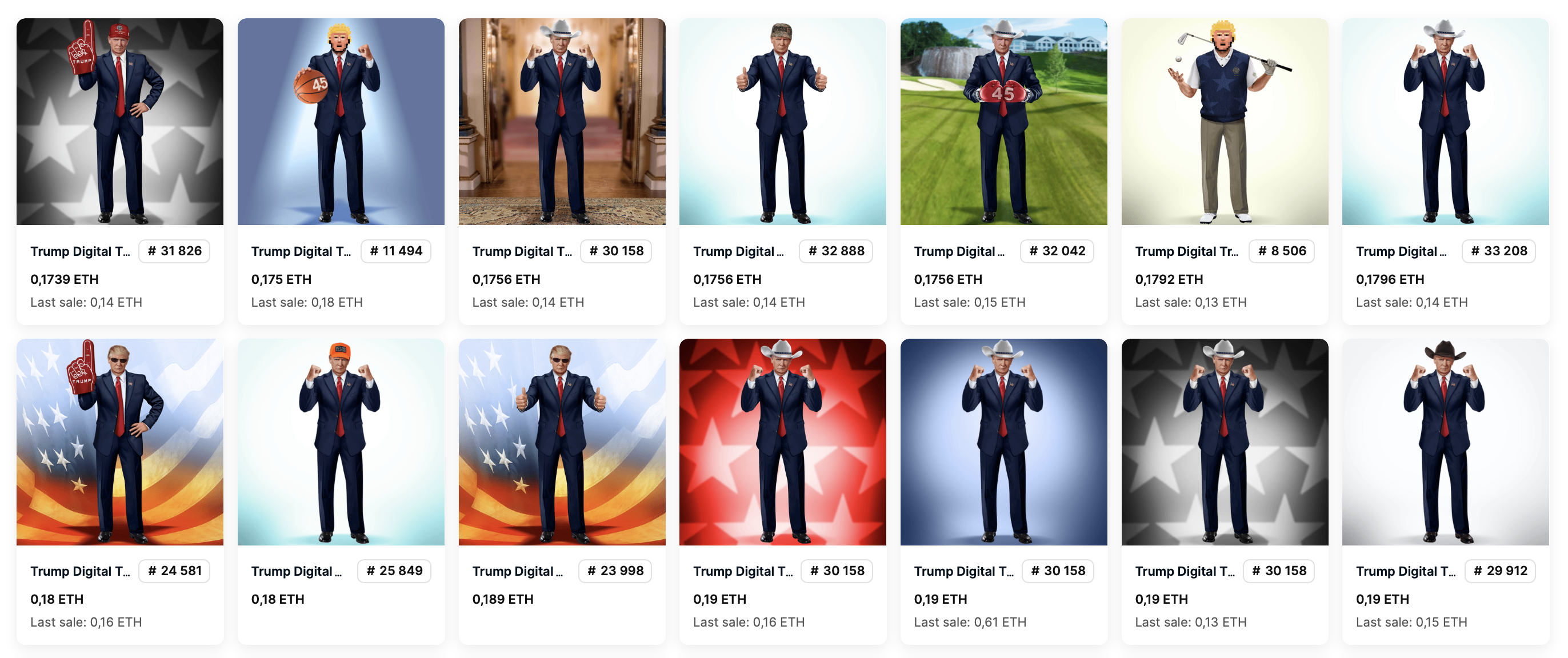
Task: Select the # 33 208 badge
Action: pyautogui.click(x=1499, y=251)
